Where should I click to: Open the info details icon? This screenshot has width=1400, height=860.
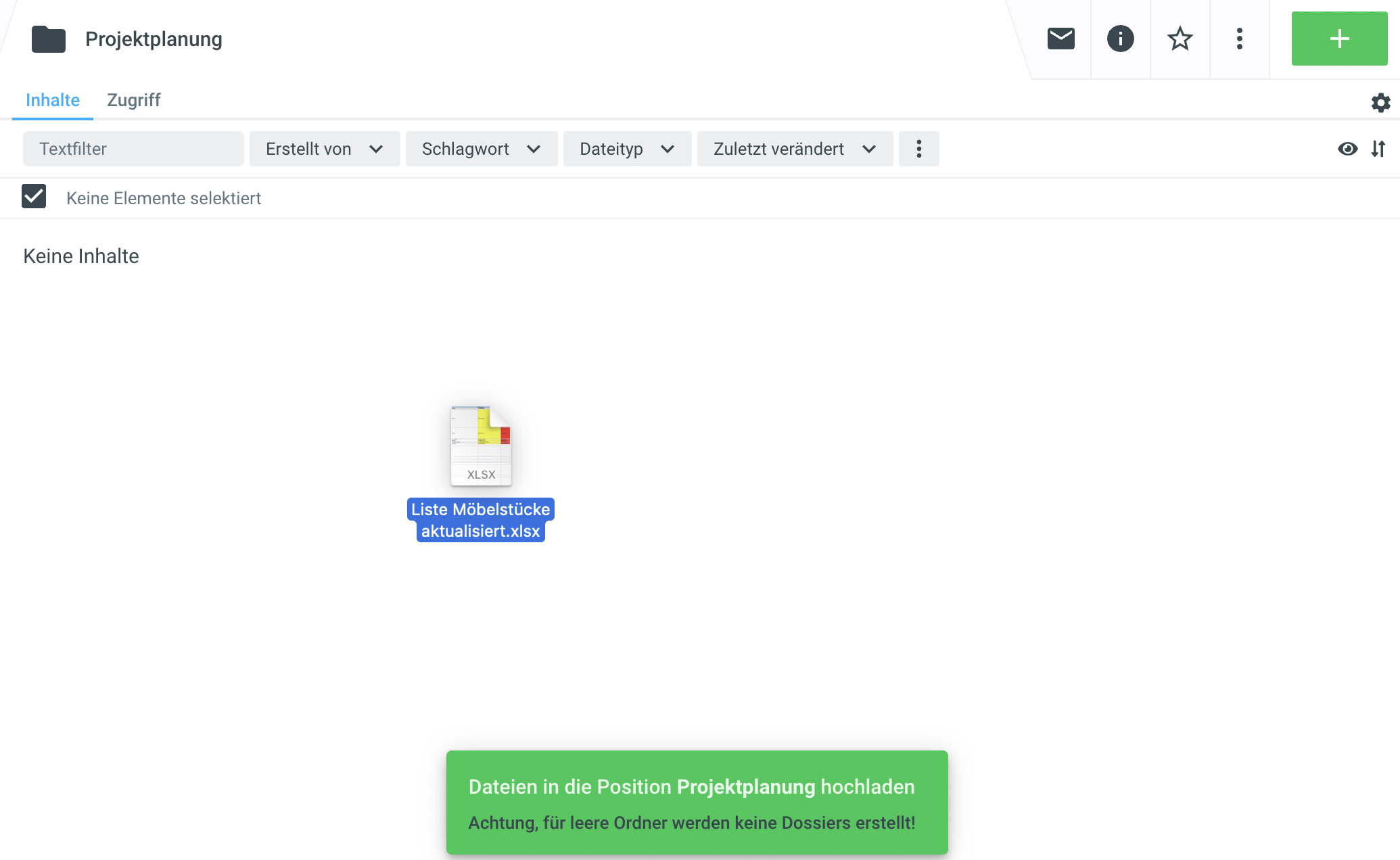click(x=1120, y=39)
